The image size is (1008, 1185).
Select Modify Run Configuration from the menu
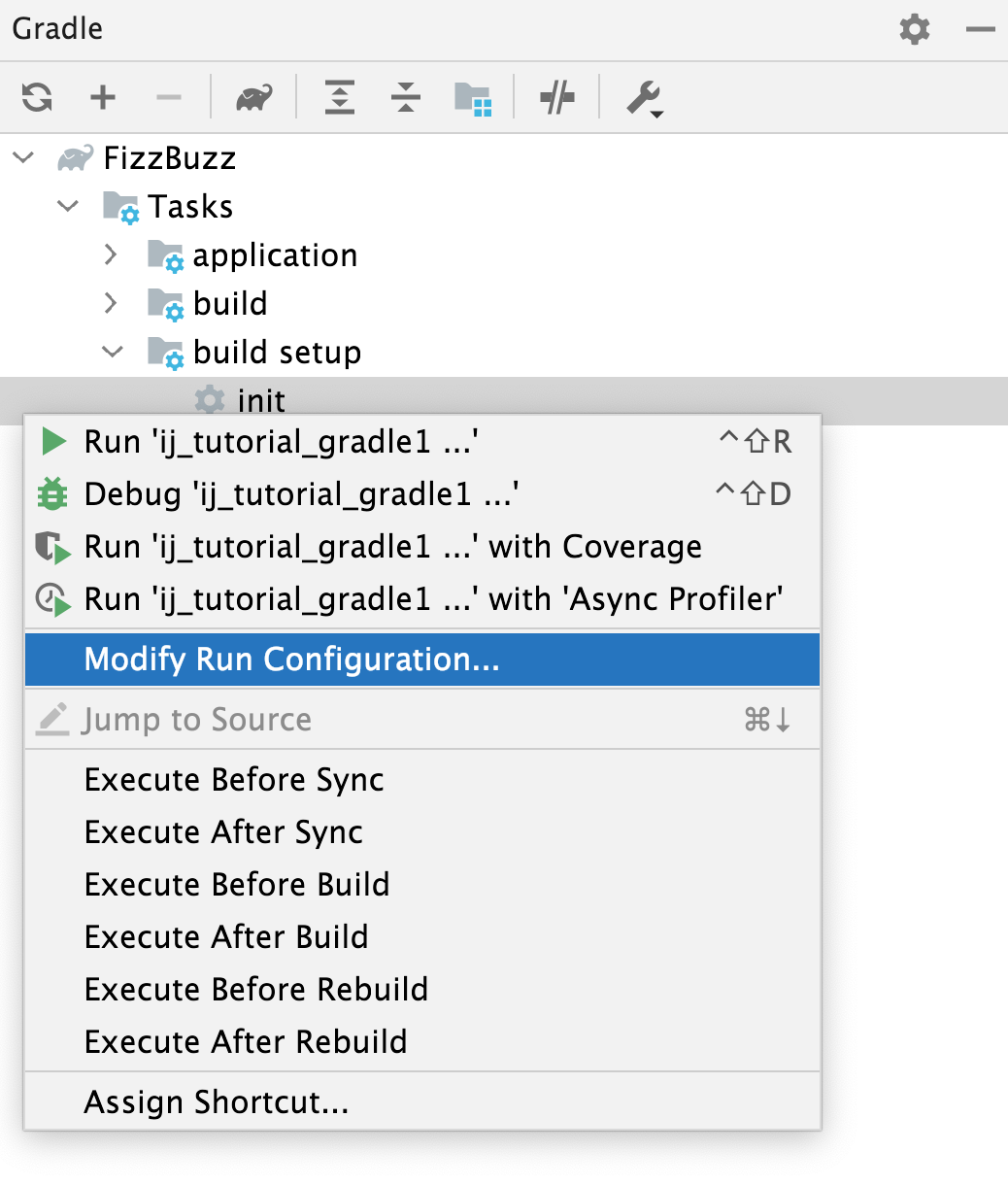(291, 659)
